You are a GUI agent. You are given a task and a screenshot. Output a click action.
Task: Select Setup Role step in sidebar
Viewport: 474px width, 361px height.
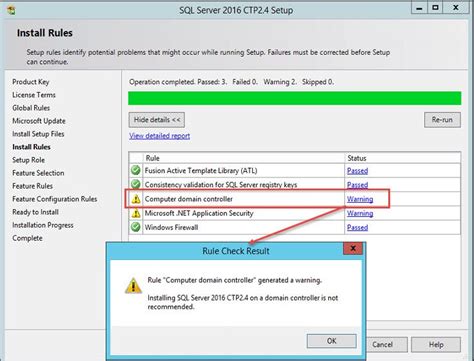point(29,160)
